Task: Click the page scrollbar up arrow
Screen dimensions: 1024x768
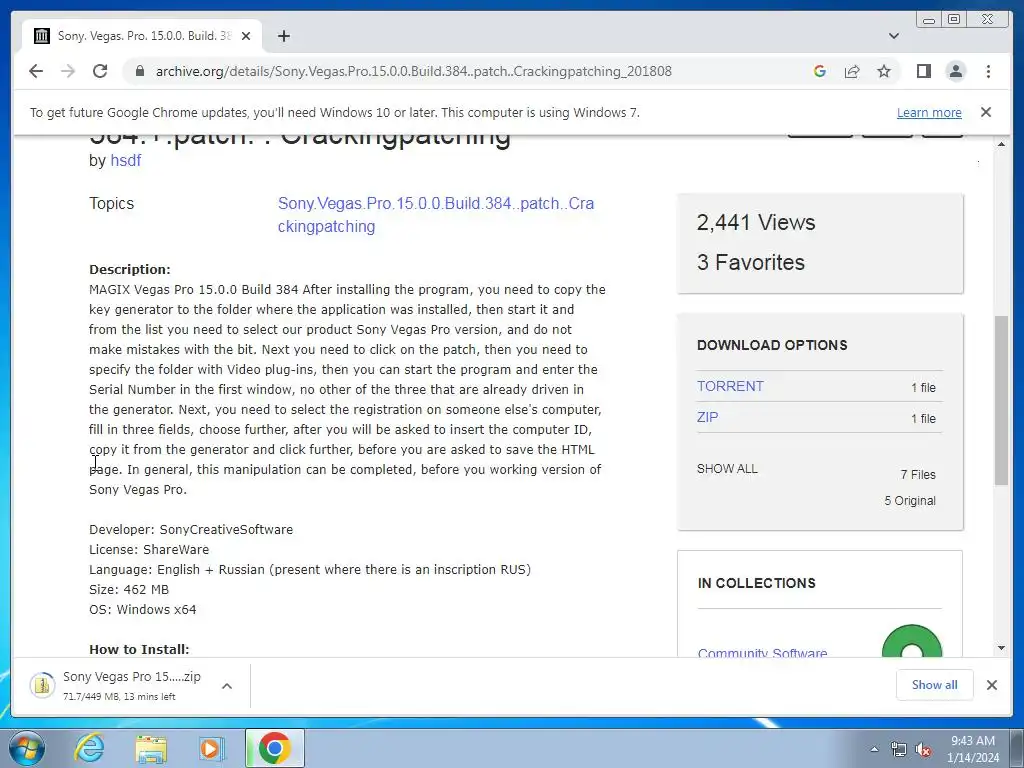Action: click(1001, 144)
